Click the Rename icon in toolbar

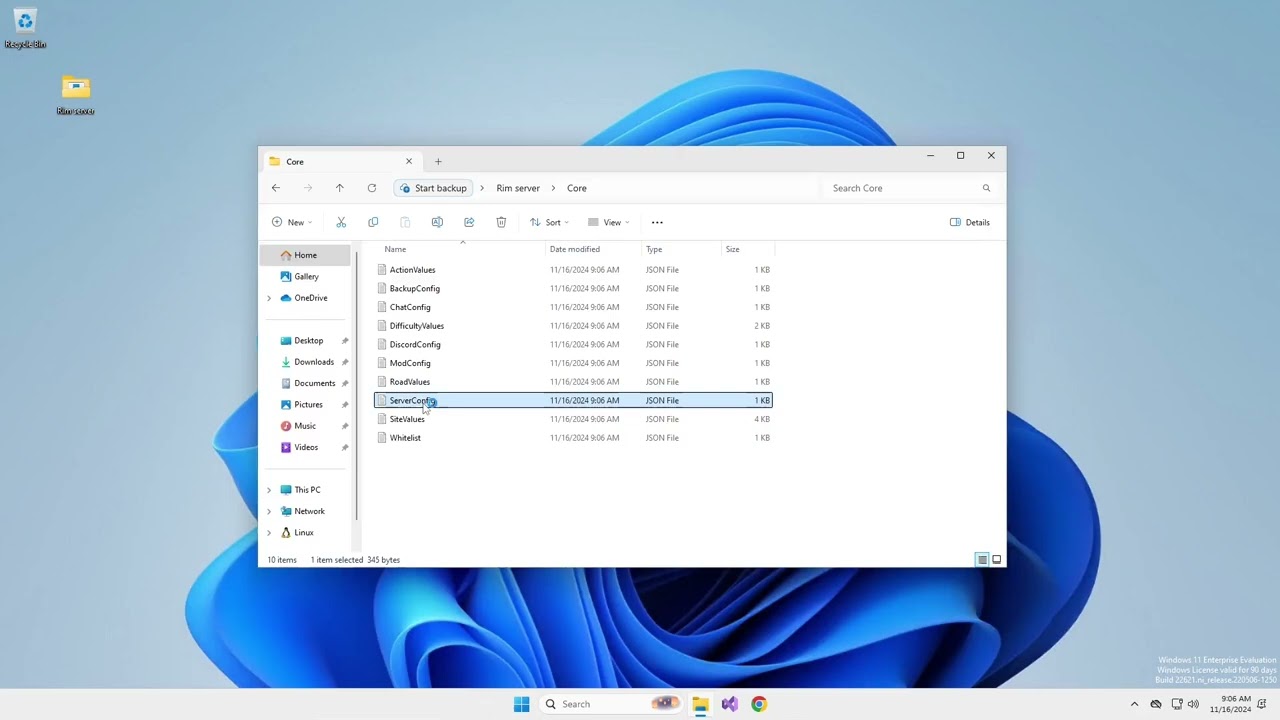point(437,222)
